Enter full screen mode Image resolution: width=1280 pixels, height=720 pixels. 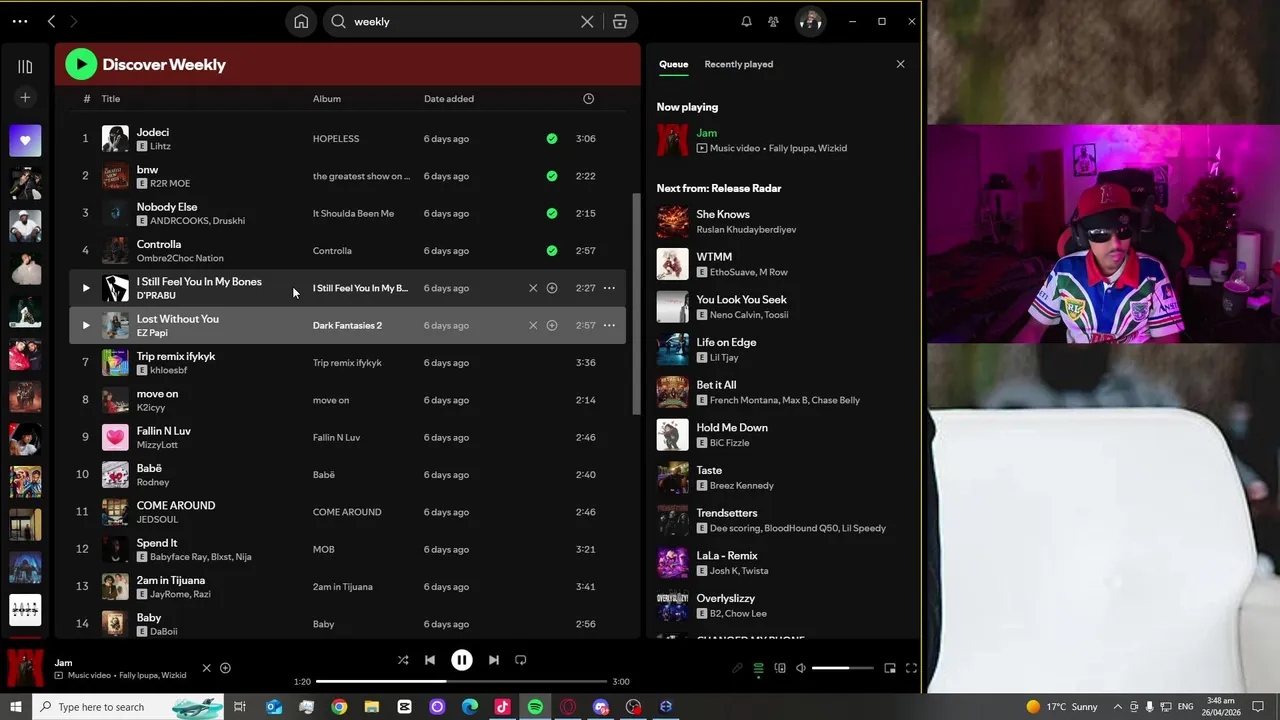(911, 668)
